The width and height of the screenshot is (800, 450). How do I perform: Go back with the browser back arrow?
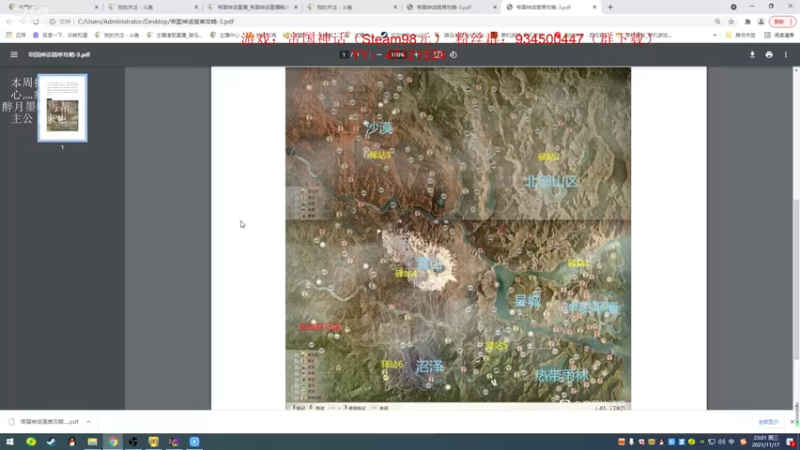tap(9, 21)
